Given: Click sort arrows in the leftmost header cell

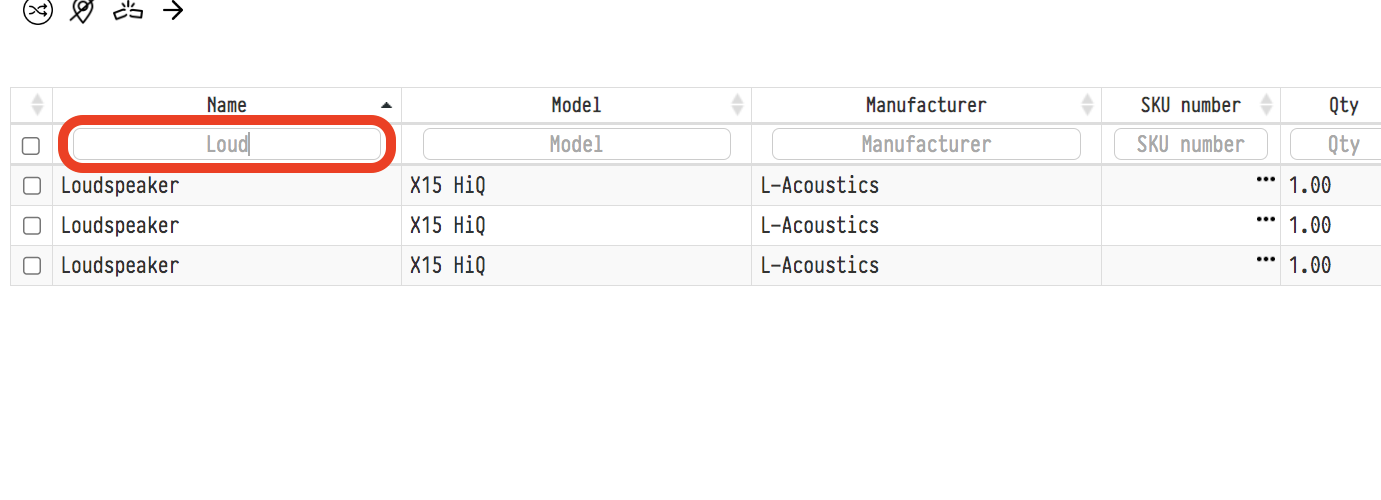Looking at the screenshot, I should (38, 104).
